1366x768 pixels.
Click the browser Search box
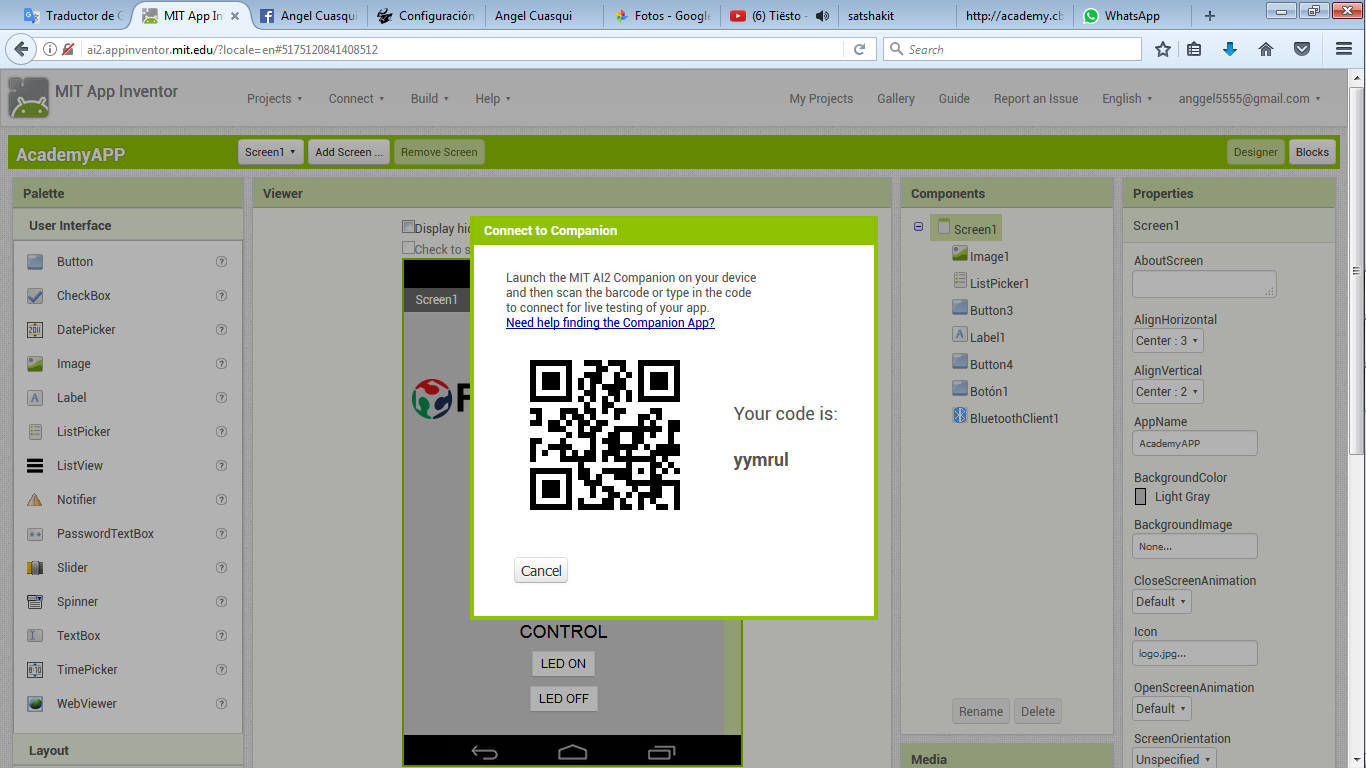pos(1012,49)
